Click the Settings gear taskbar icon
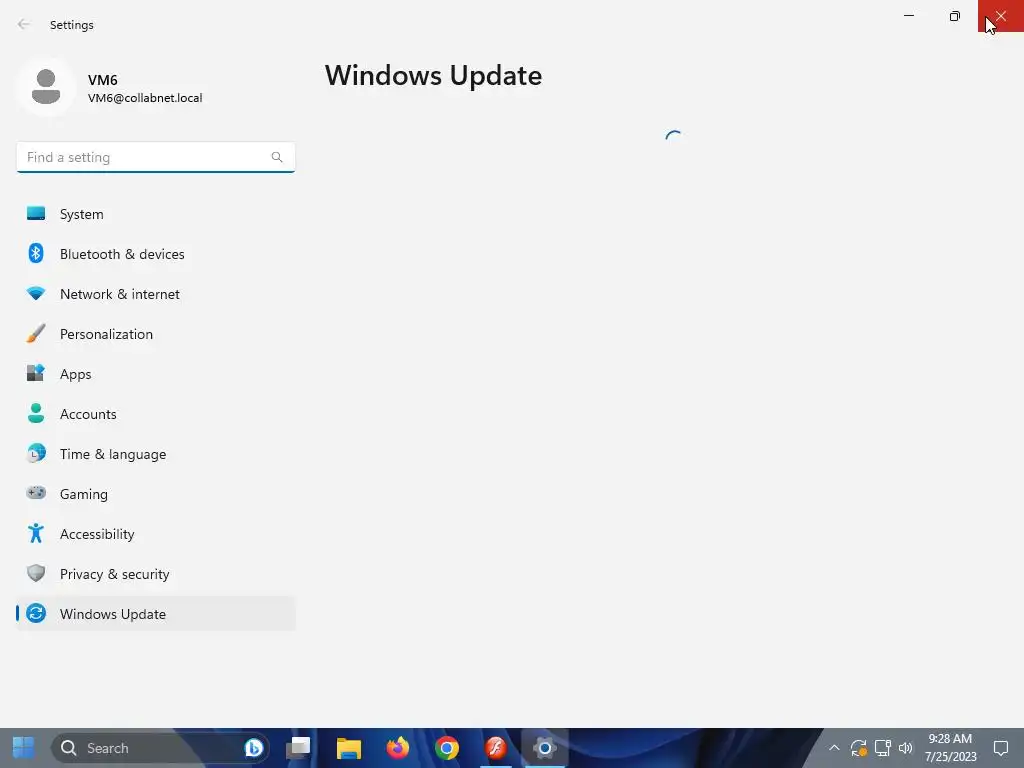The width and height of the screenshot is (1024, 768). click(545, 748)
